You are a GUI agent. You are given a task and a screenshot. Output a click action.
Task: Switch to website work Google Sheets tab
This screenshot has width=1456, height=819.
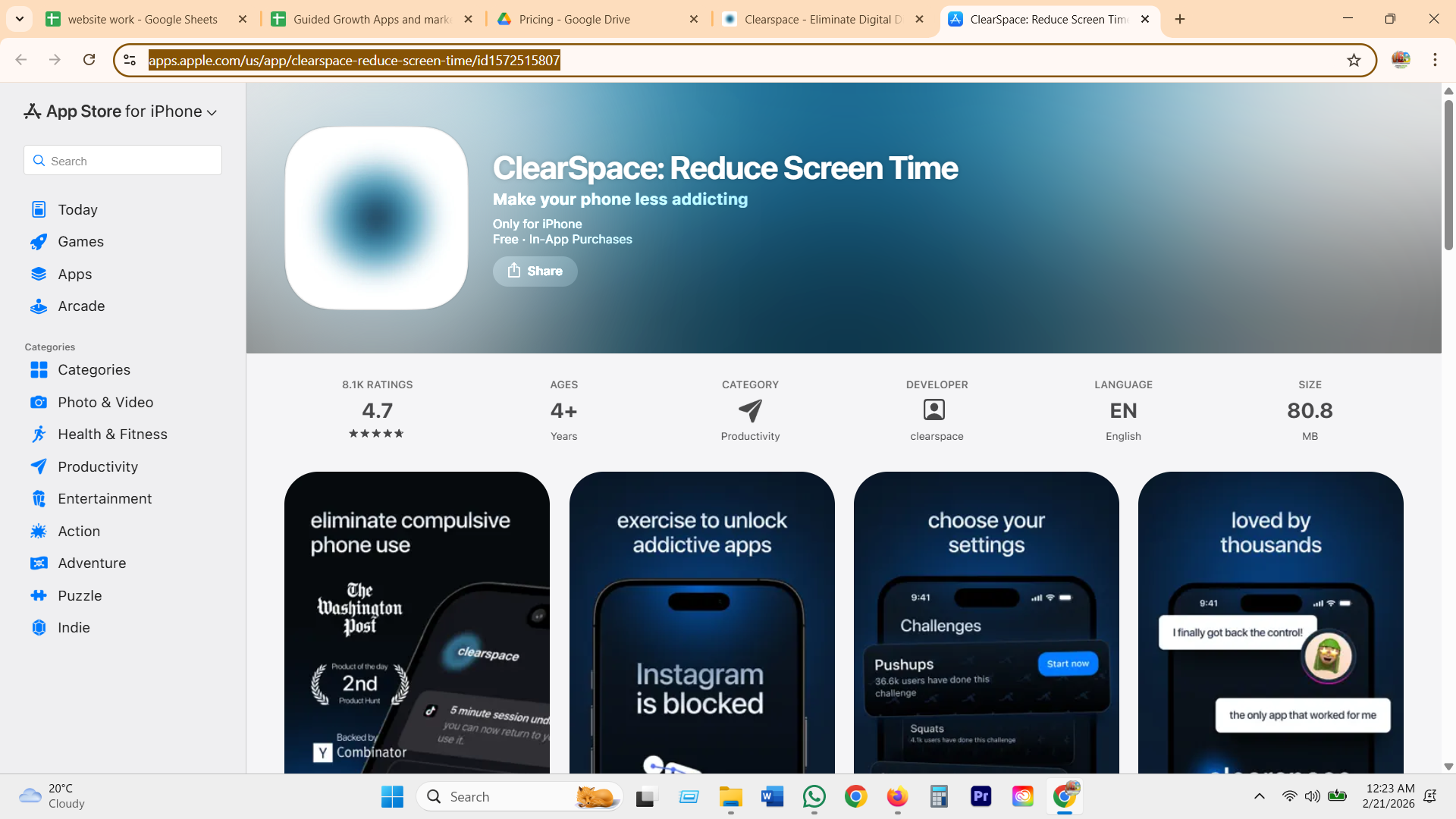point(143,20)
